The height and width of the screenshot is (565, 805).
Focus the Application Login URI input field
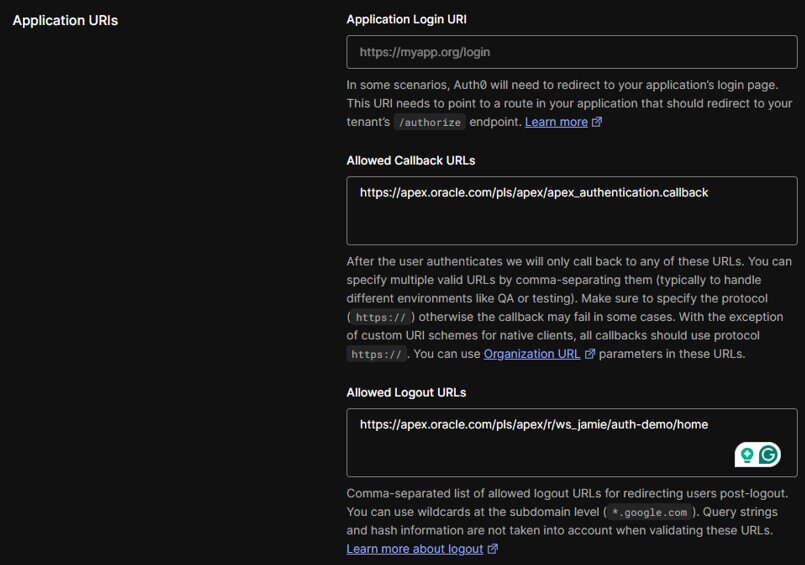coord(572,52)
